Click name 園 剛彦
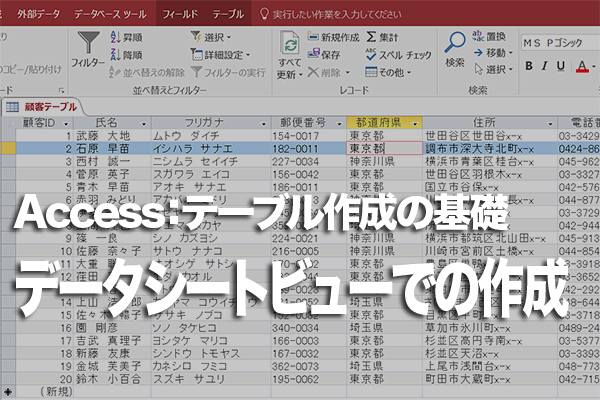Screen dimensions: 600x400 (112, 328)
